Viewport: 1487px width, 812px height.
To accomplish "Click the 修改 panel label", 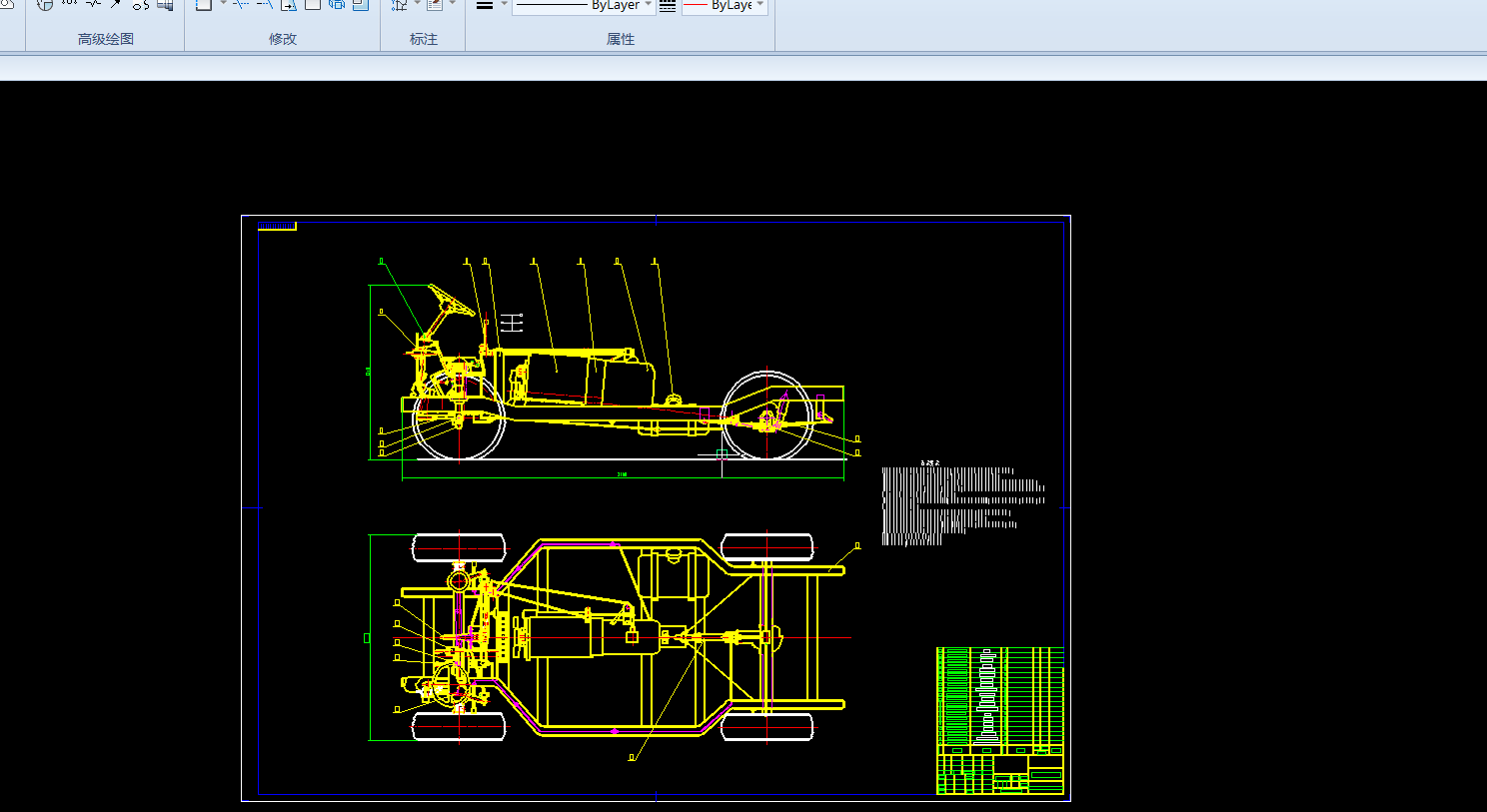I will (283, 39).
